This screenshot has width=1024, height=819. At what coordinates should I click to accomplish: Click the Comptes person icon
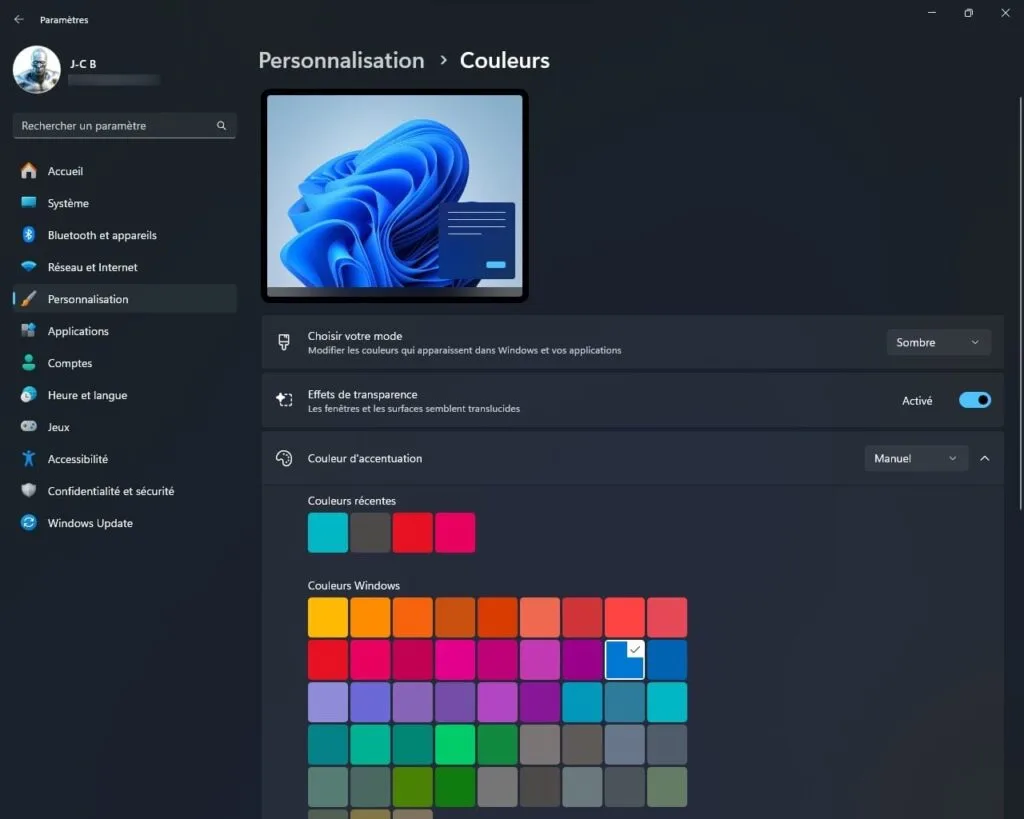(29, 362)
